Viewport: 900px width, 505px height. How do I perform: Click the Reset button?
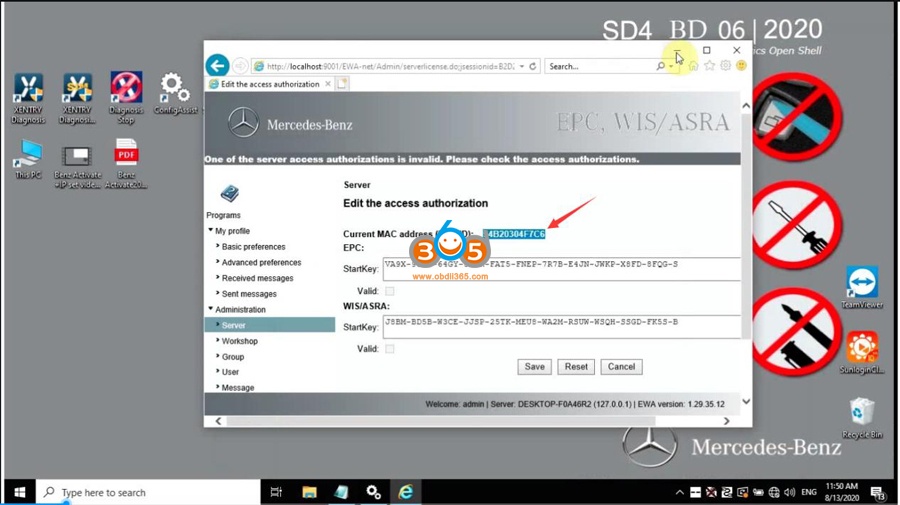576,367
